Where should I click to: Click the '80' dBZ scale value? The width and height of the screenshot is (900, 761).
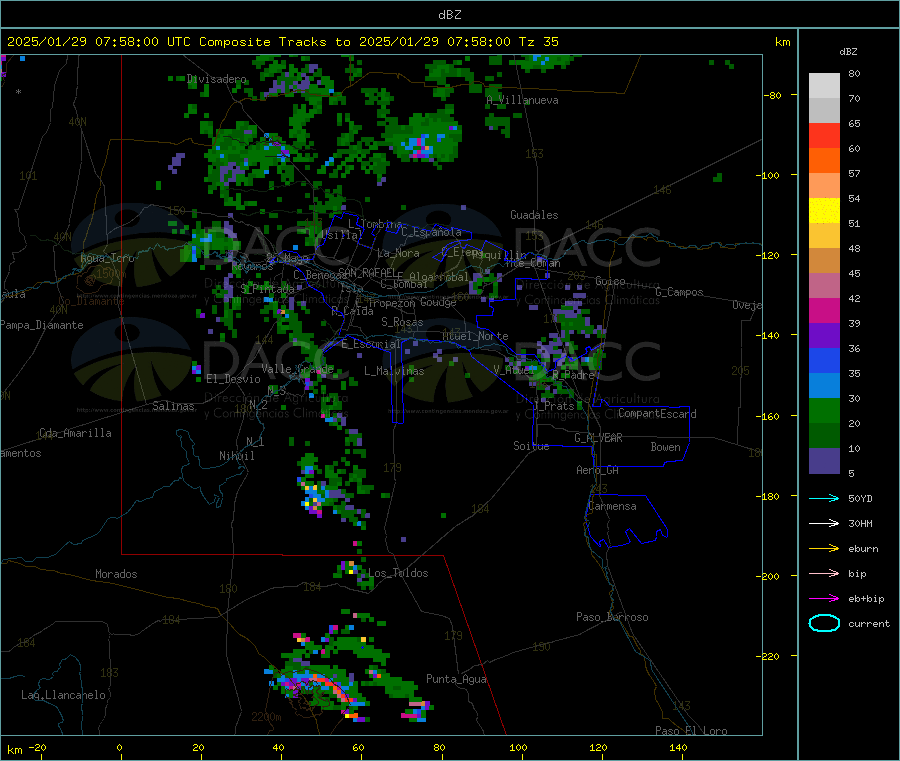[854, 73]
